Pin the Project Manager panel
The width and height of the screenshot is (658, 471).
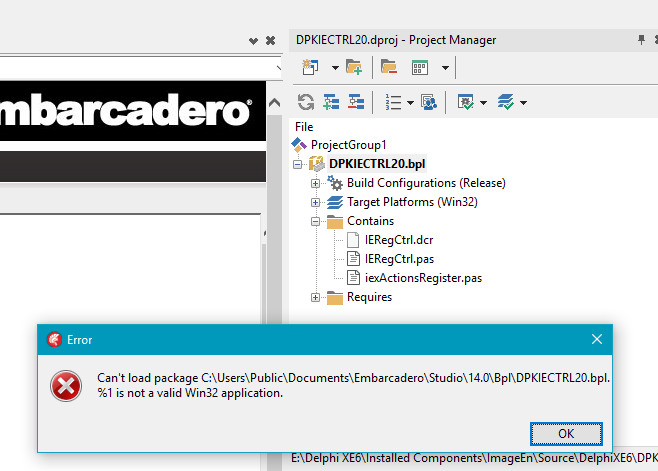[641, 40]
